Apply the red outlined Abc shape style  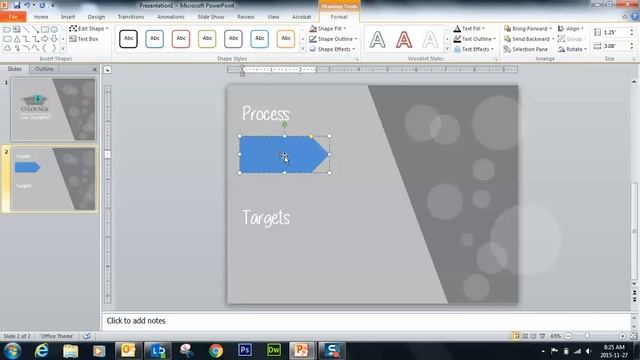tap(181, 39)
